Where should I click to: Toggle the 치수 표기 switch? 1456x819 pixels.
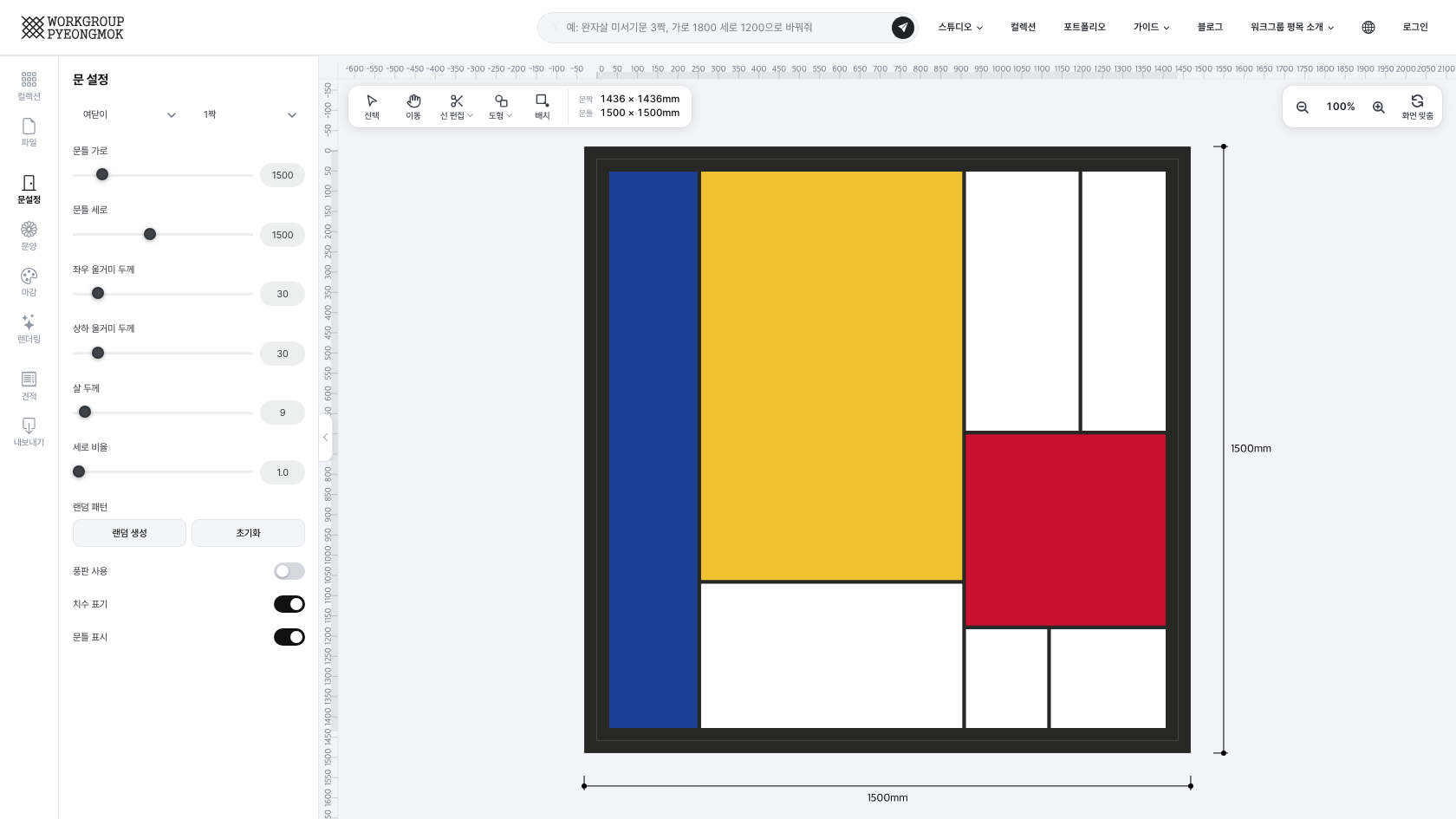[289, 604]
